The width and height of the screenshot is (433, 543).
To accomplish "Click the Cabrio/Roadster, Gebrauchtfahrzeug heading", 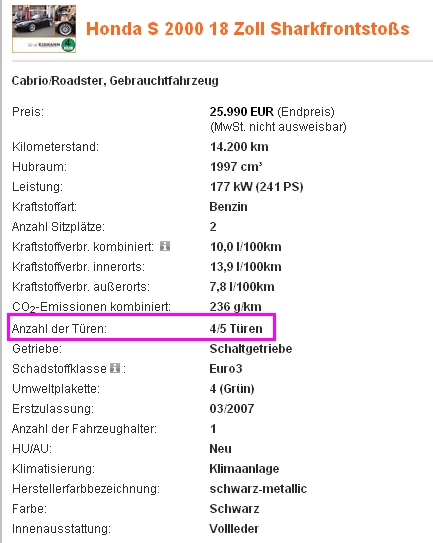I will click(115, 81).
